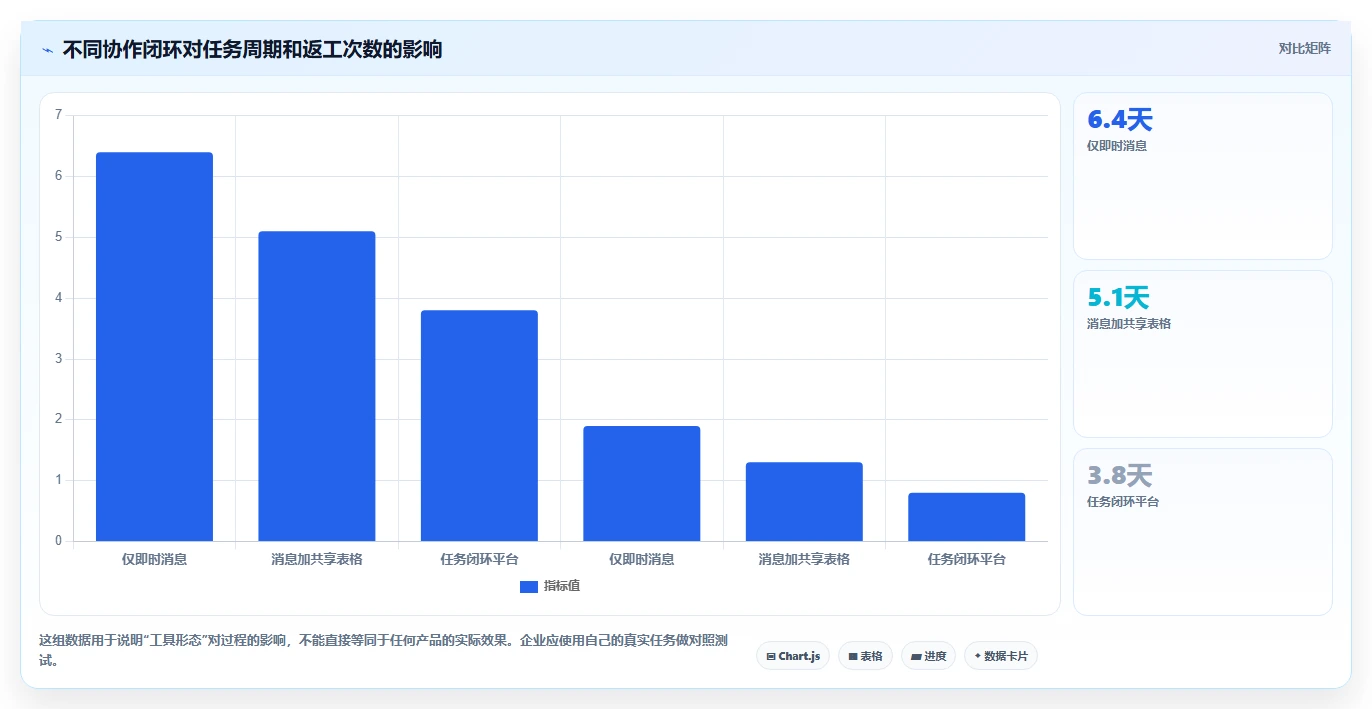The image size is (1372, 709).
Task: Click the footnote starting 这组数据用于说明
Action: coord(383,650)
